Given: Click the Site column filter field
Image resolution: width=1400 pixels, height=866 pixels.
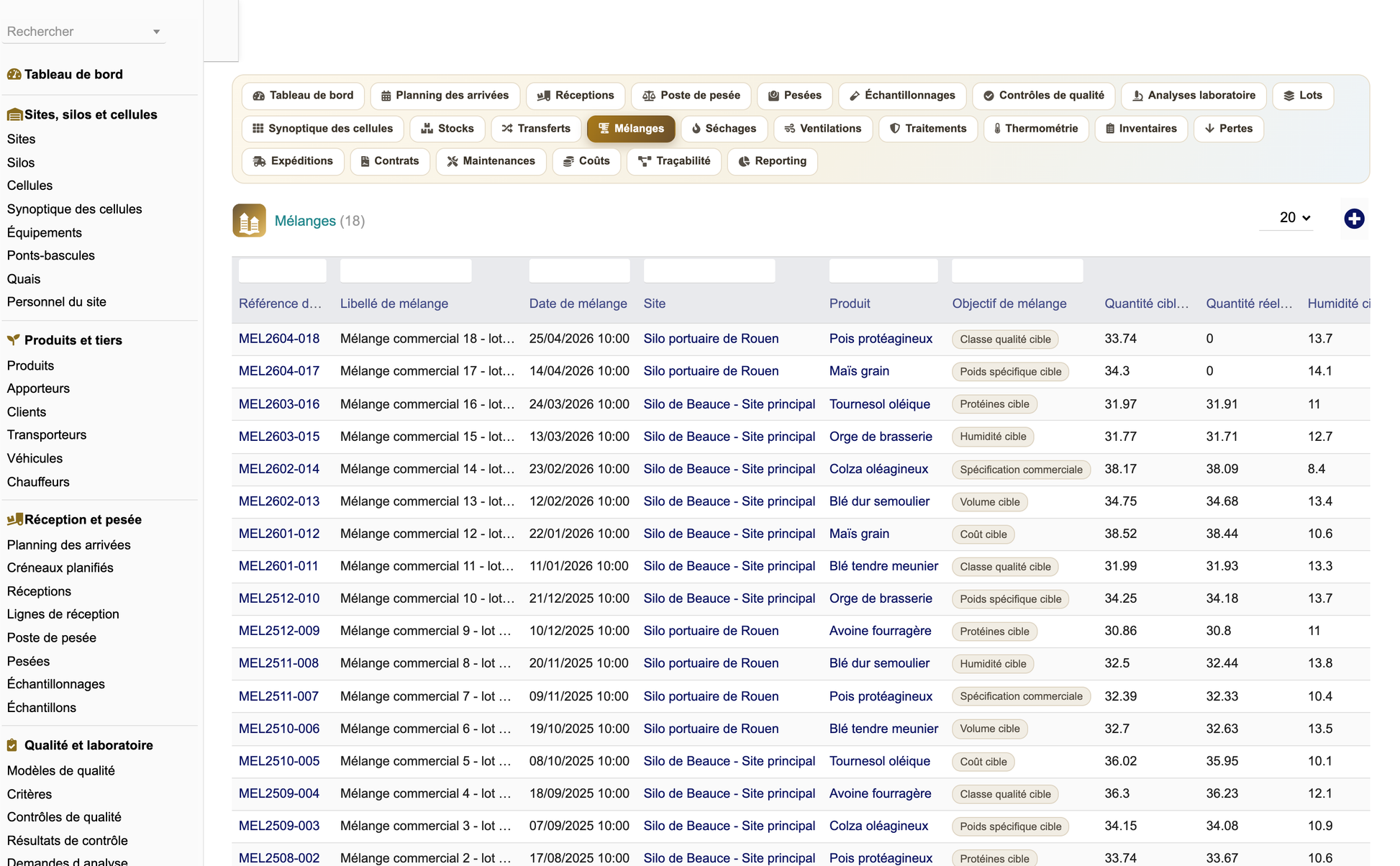Looking at the screenshot, I should click(709, 271).
